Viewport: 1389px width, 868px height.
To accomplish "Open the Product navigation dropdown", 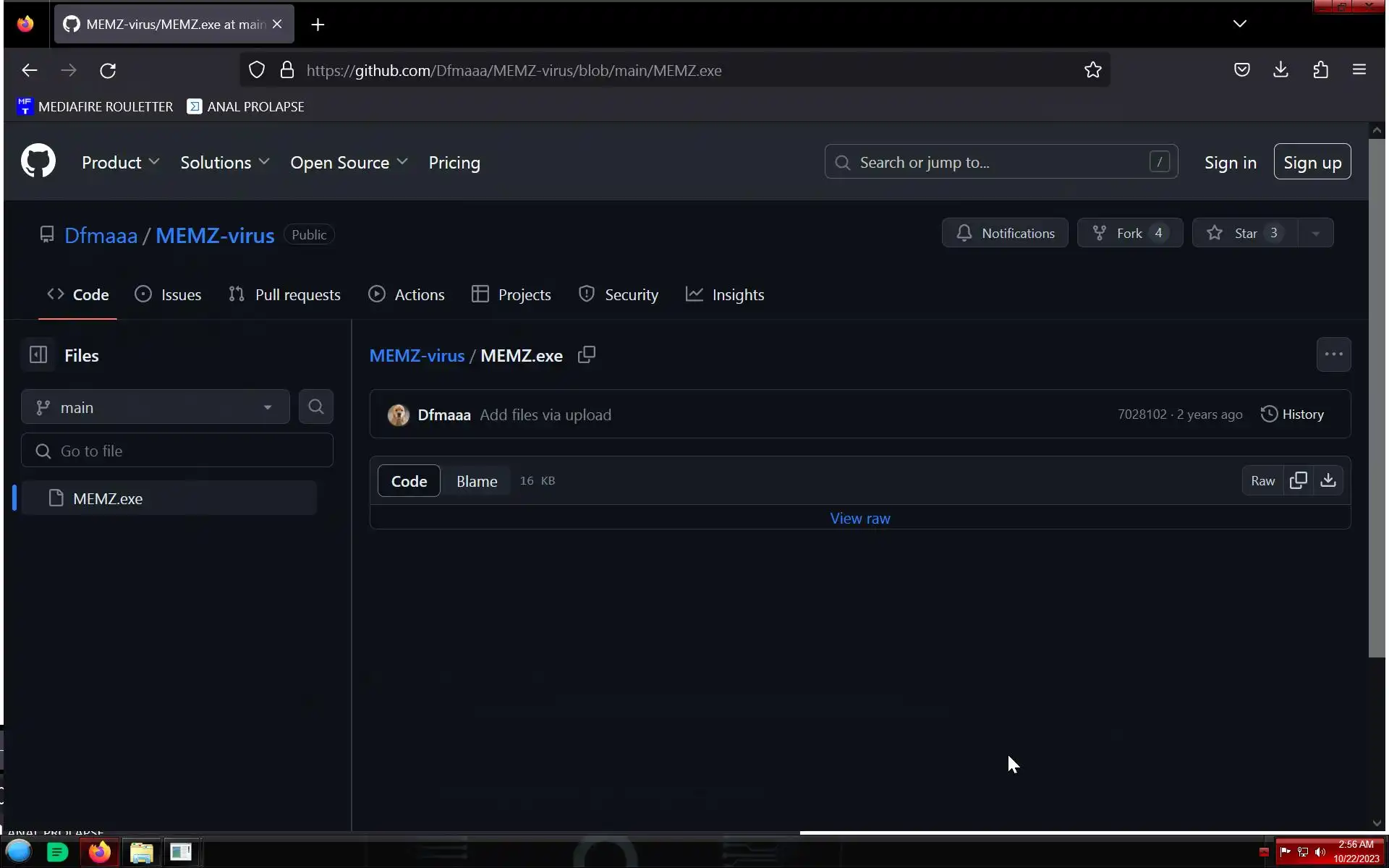I will [x=120, y=163].
